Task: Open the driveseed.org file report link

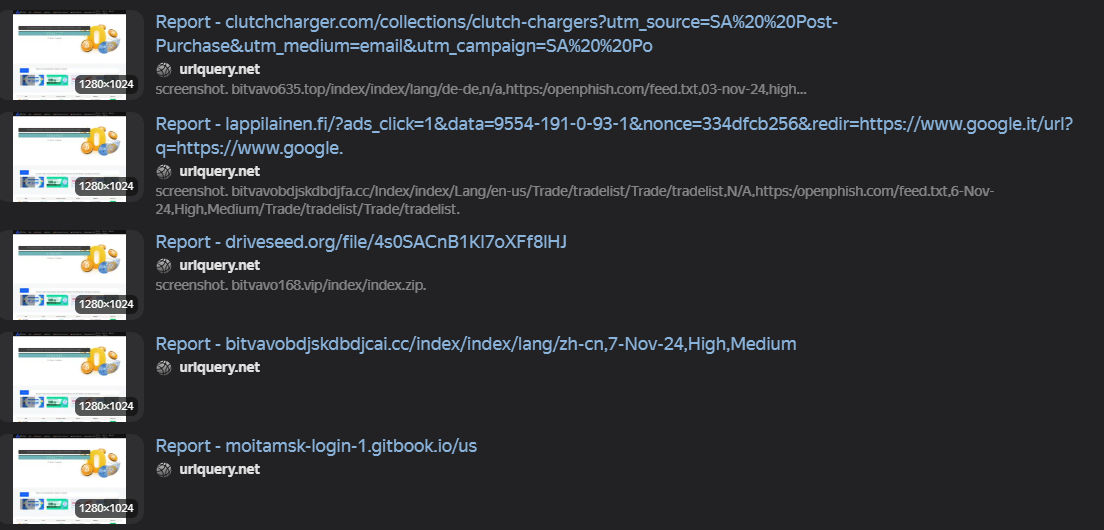Action: pos(360,241)
